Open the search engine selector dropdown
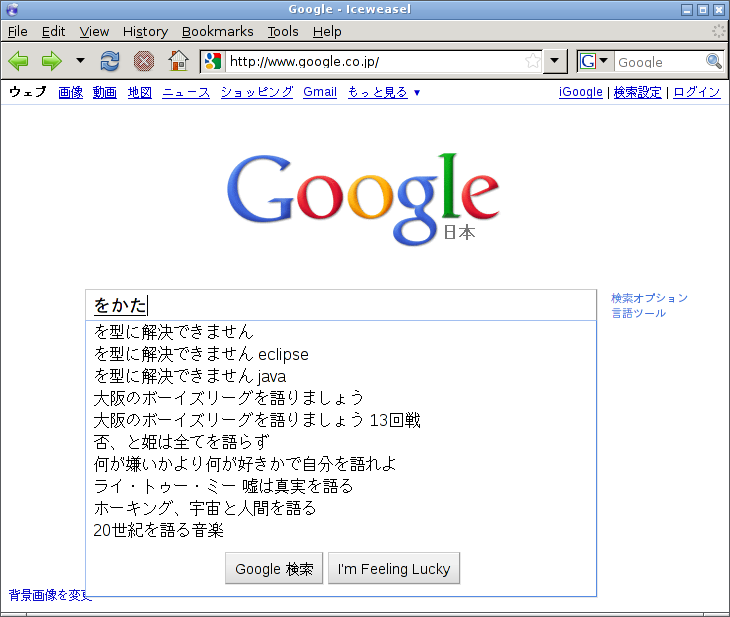Image resolution: width=730 pixels, height=617 pixels. (595, 61)
